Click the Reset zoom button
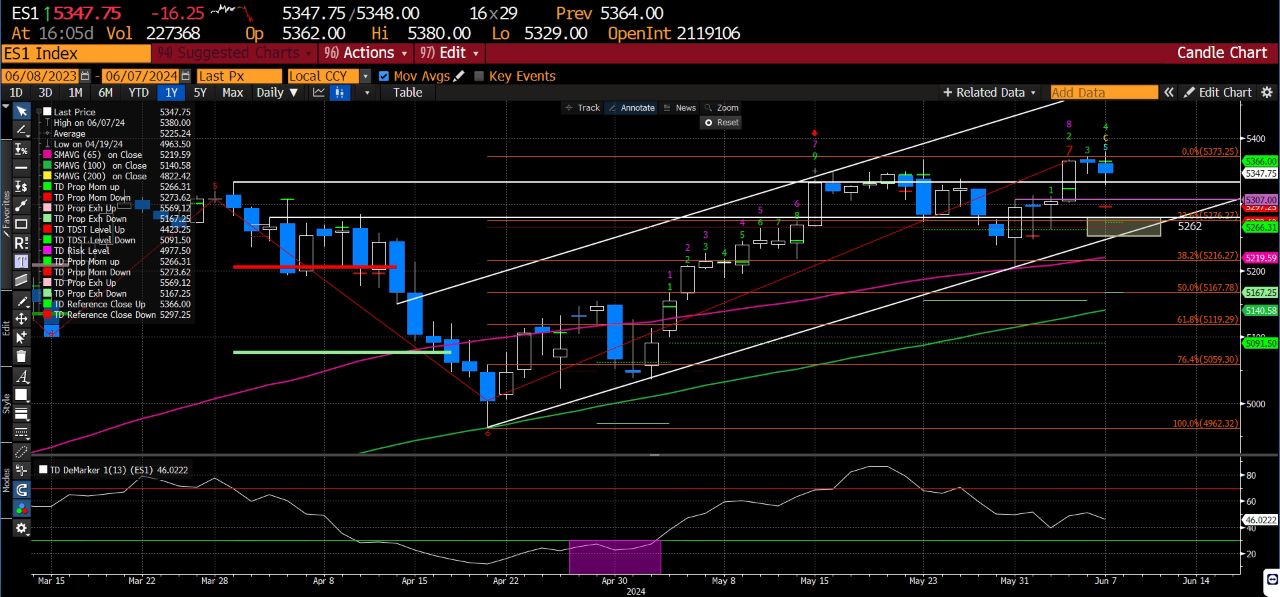This screenshot has width=1280, height=597. pyautogui.click(x=721, y=122)
